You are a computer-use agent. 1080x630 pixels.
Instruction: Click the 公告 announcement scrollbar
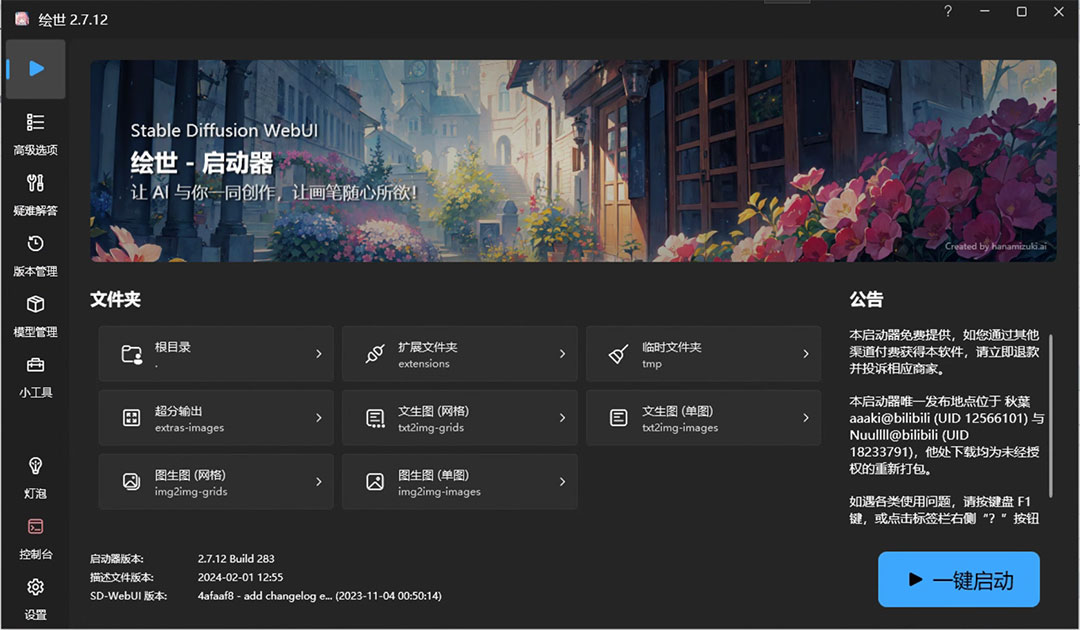click(1049, 420)
